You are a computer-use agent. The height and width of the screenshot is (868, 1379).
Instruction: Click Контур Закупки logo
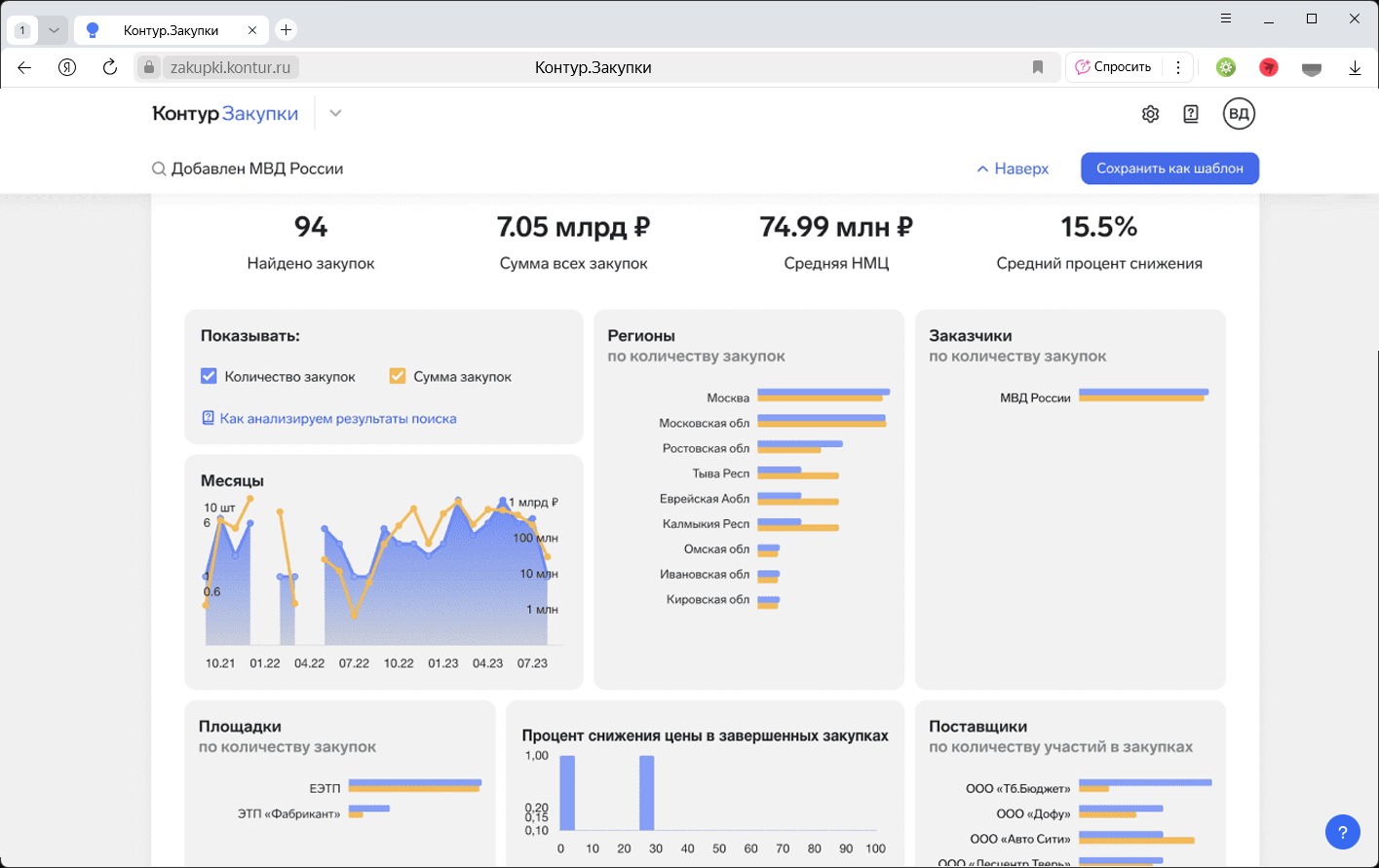tap(225, 114)
